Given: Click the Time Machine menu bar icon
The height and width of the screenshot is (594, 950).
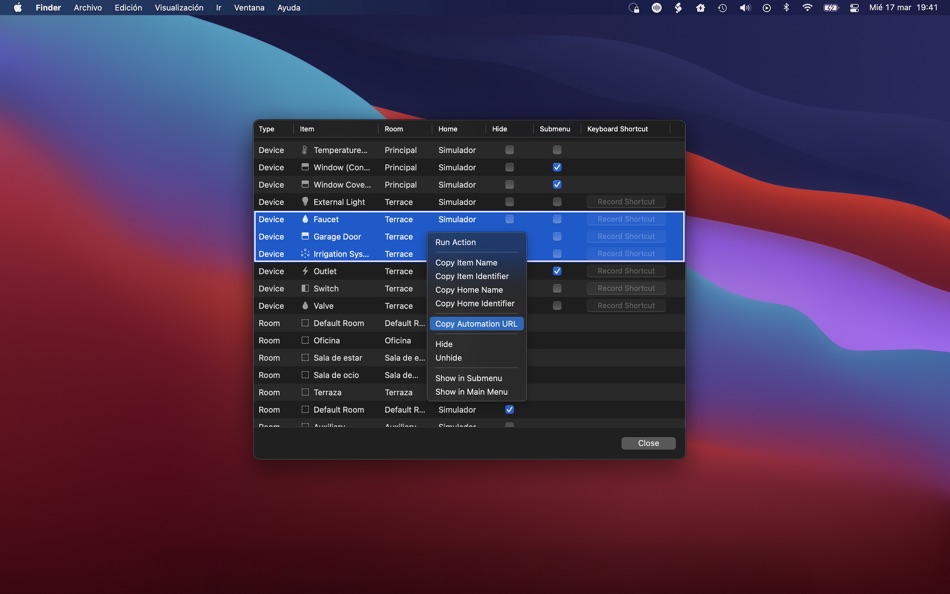Looking at the screenshot, I should [722, 8].
